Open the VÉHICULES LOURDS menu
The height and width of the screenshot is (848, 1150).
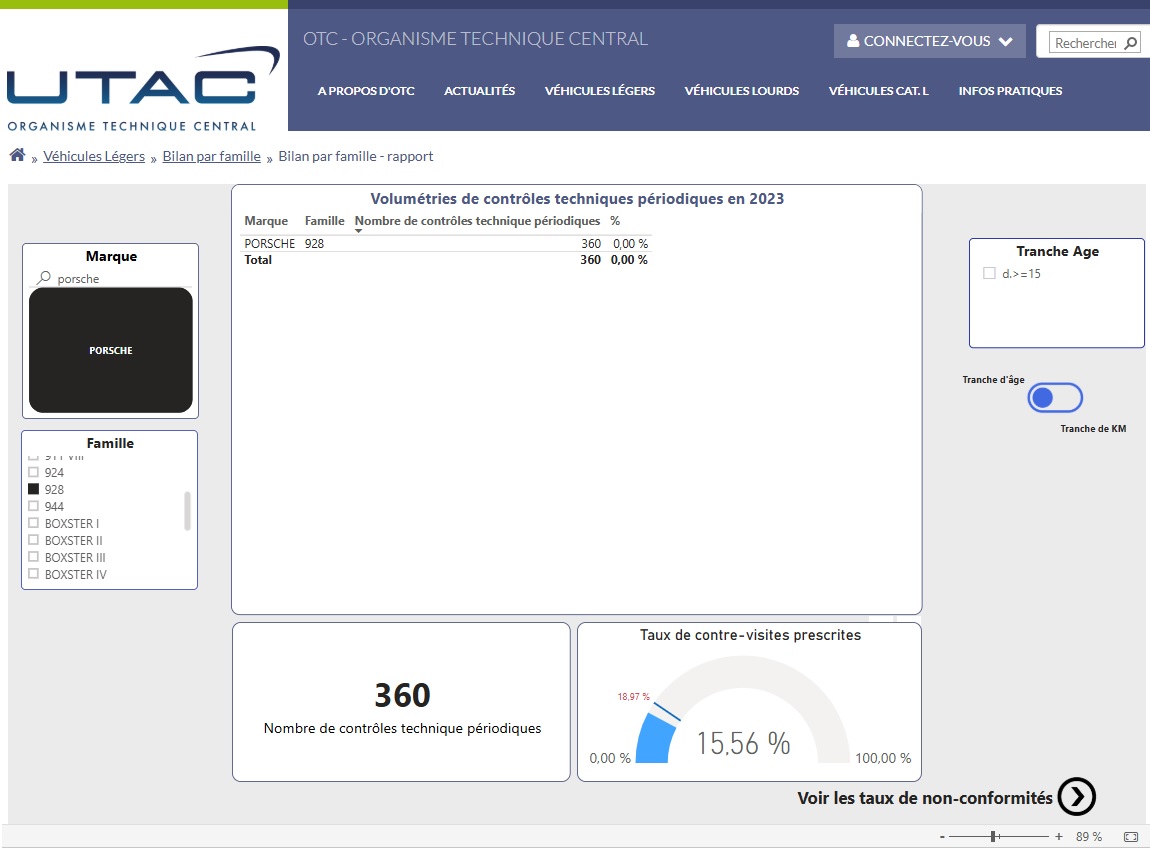tap(741, 91)
